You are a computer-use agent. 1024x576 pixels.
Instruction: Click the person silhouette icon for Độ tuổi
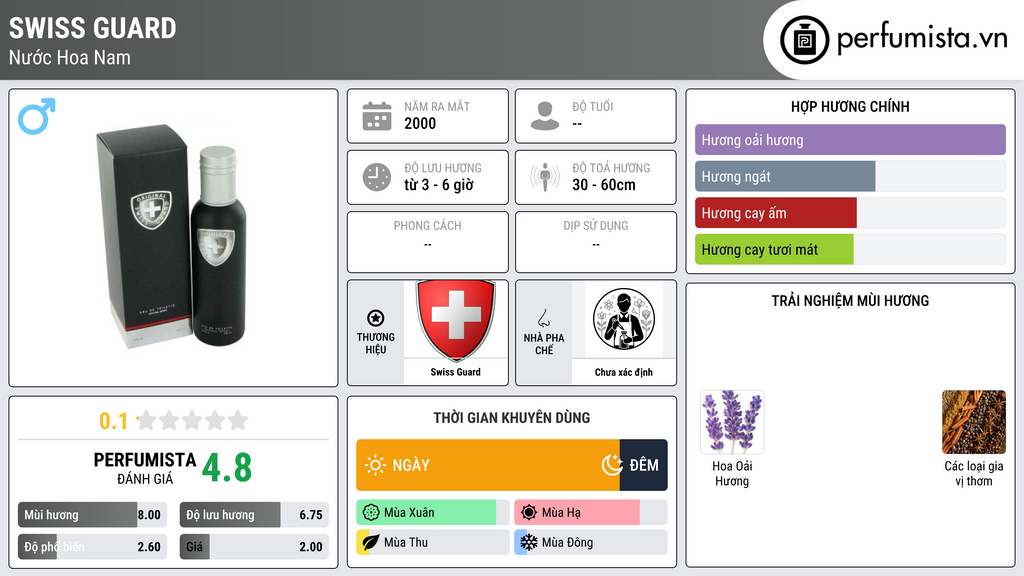pyautogui.click(x=545, y=116)
